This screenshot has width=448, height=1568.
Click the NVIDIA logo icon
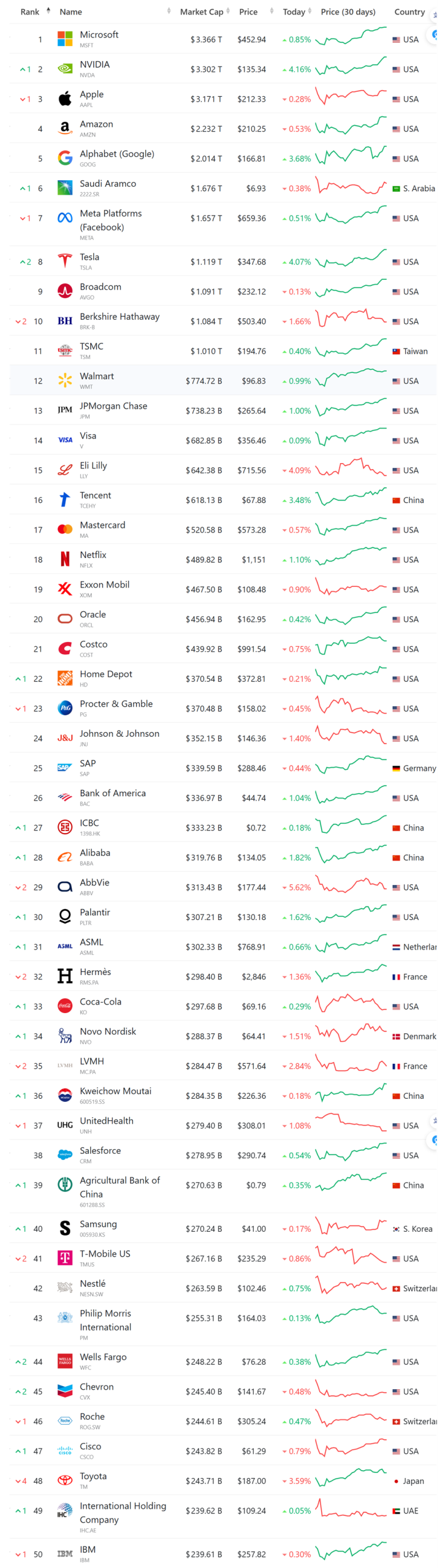point(65,69)
